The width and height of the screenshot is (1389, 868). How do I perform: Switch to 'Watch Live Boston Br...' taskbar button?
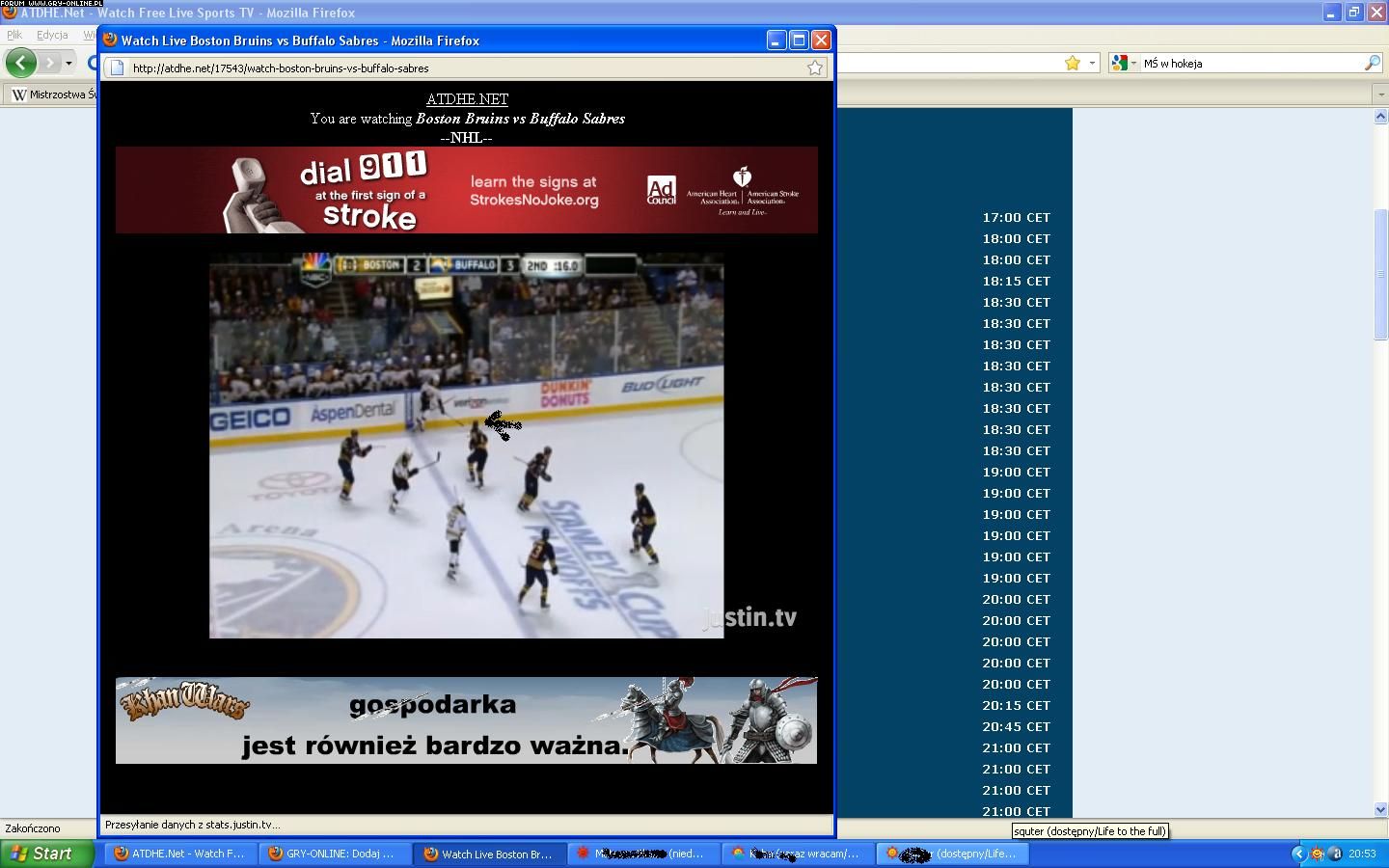point(489,854)
